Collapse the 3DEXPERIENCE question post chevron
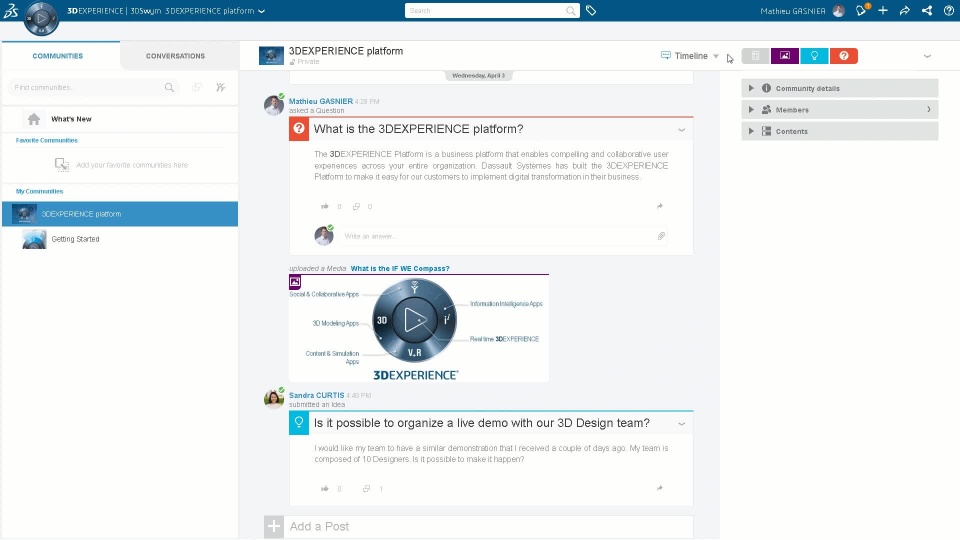The image size is (960, 540). (x=681, y=130)
